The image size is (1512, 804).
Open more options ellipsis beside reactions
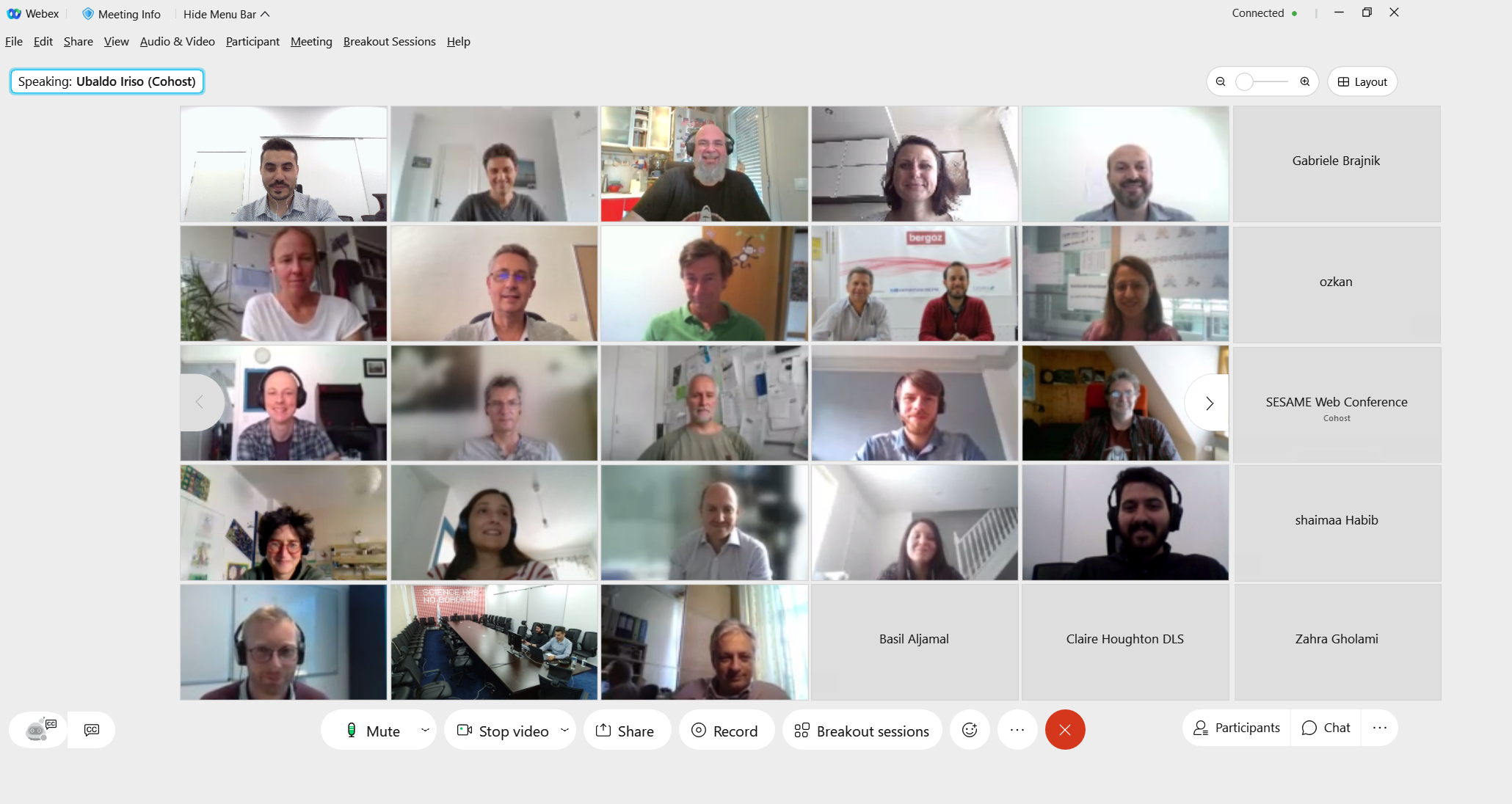click(x=1017, y=730)
